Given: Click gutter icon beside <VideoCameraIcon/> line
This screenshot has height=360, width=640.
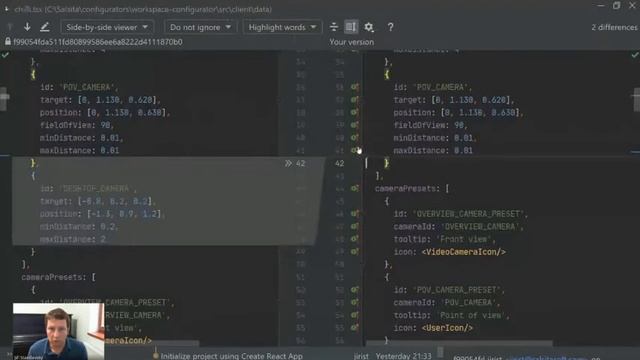Looking at the screenshot, I should click(x=355, y=251).
